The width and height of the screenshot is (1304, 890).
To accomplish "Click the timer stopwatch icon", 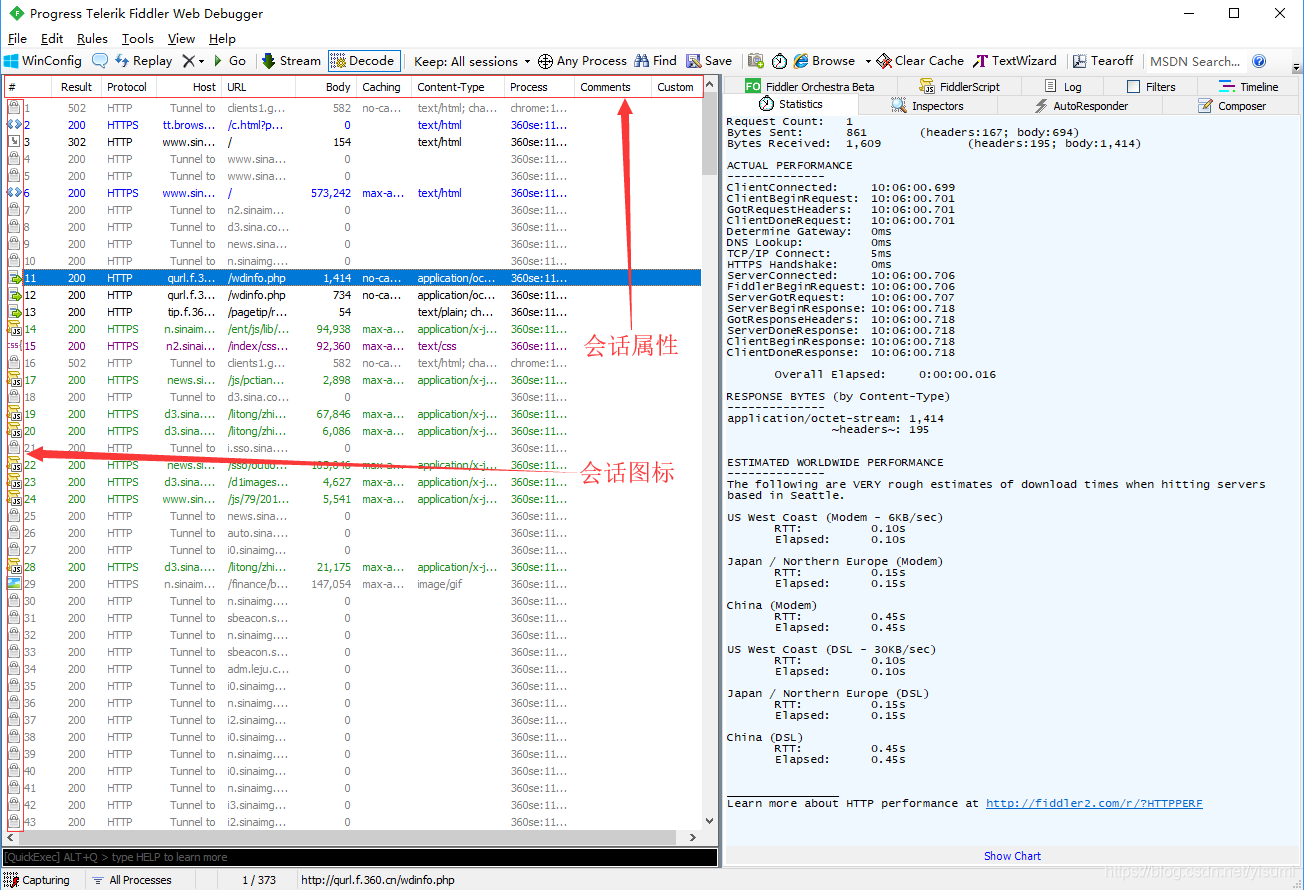I will click(x=779, y=61).
